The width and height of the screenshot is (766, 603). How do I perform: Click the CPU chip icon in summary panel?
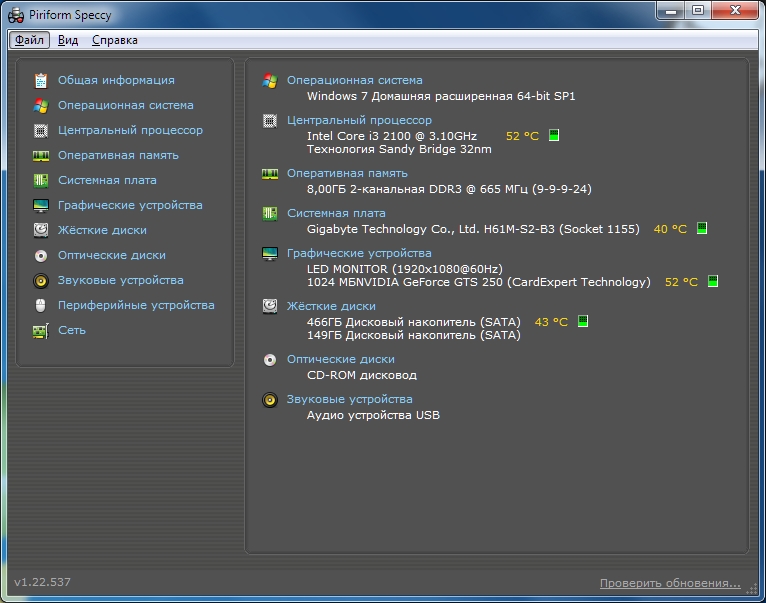pyautogui.click(x=270, y=121)
